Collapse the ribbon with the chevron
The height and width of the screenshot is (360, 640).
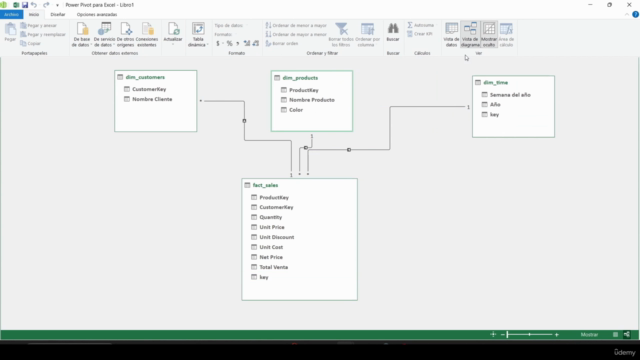(x=627, y=14)
